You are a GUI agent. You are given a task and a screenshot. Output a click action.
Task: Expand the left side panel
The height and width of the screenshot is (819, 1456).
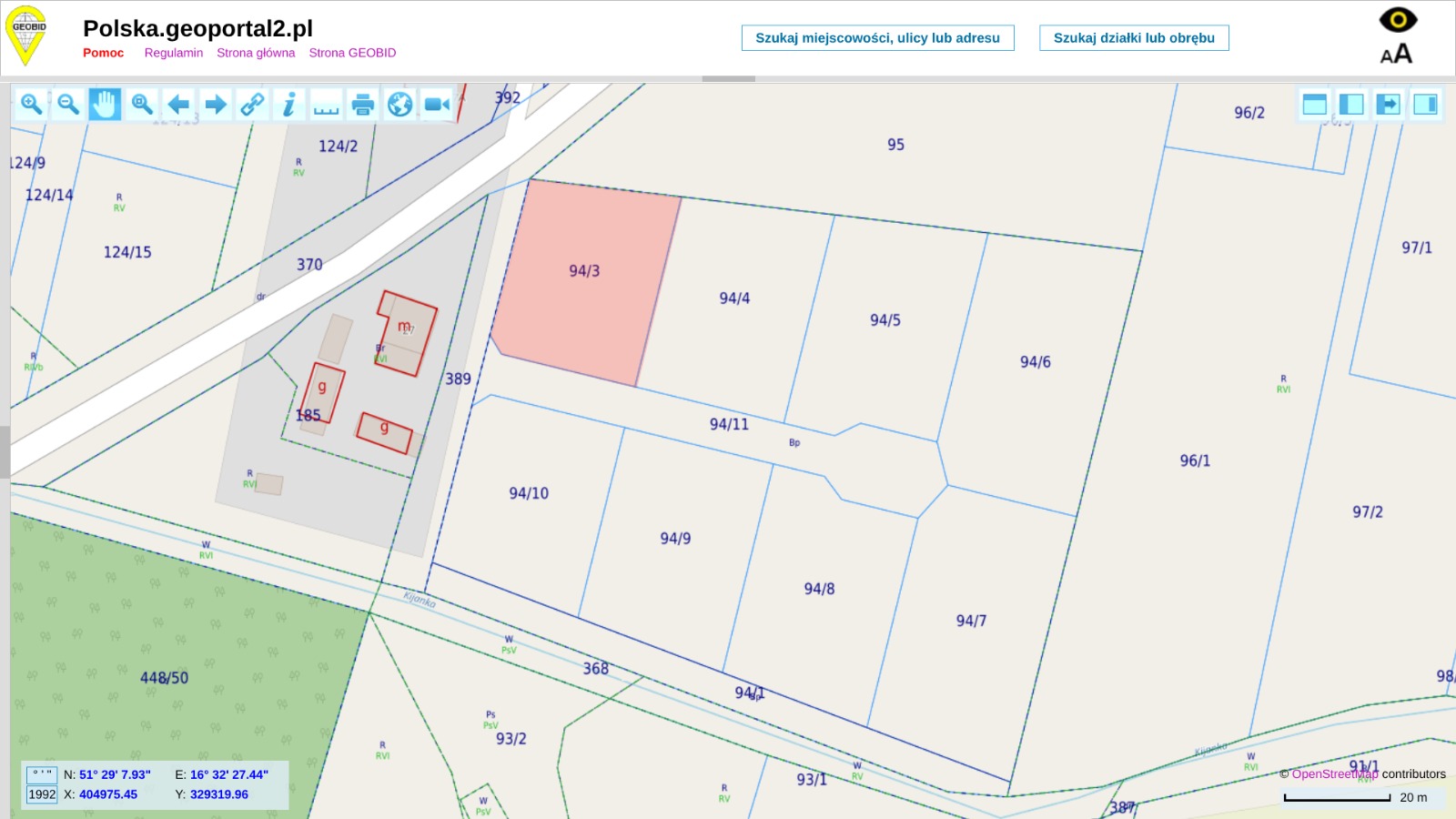(x=1351, y=105)
